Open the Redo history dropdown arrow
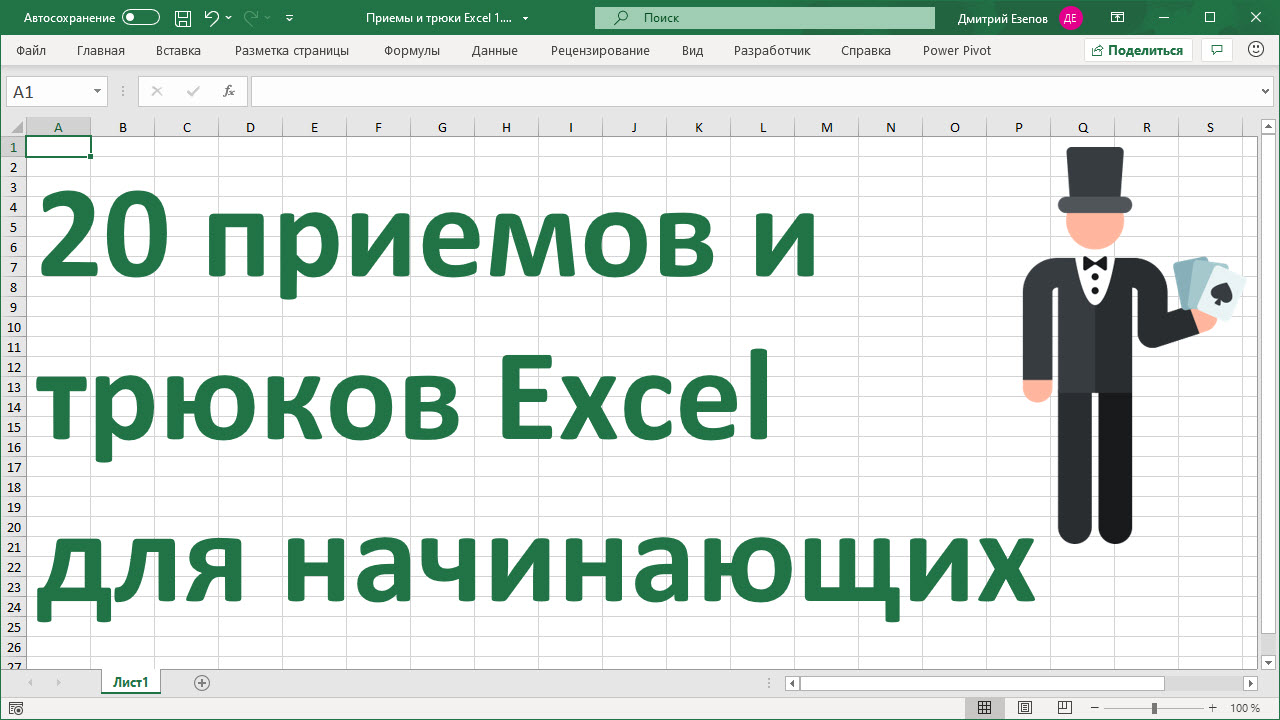 268,18
